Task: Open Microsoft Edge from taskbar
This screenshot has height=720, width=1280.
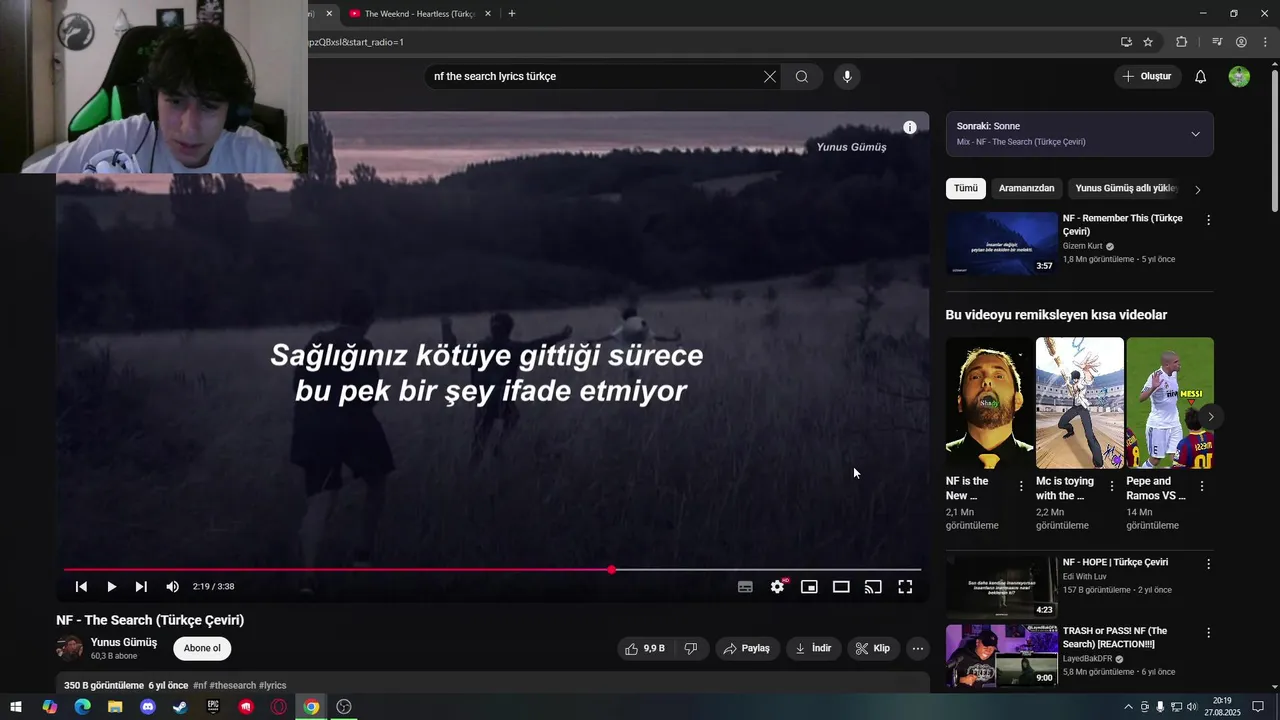Action: tap(82, 707)
